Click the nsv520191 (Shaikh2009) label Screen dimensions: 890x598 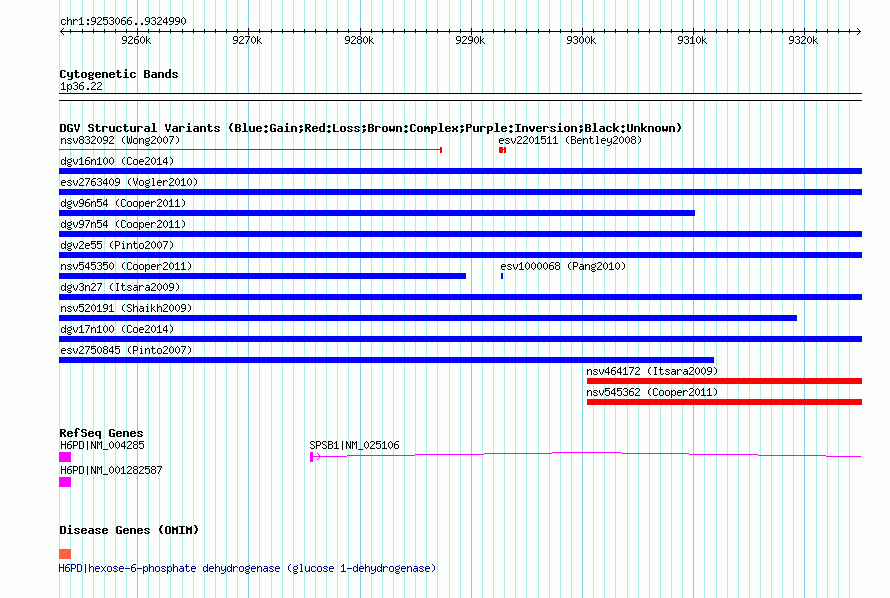point(126,308)
